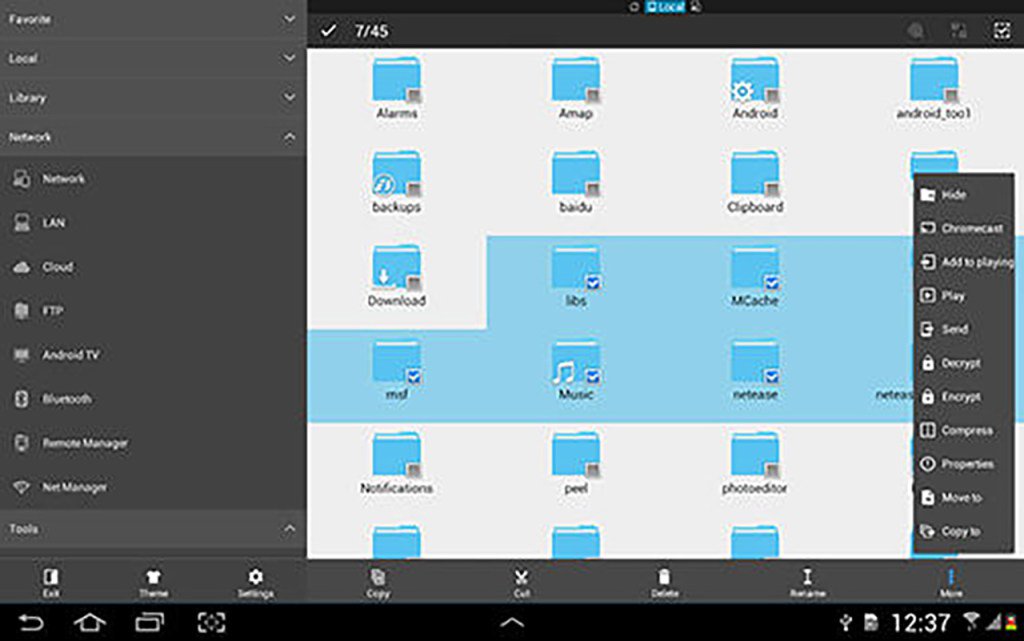
Task: Choose Encrypt from the More menu
Action: (x=964, y=397)
